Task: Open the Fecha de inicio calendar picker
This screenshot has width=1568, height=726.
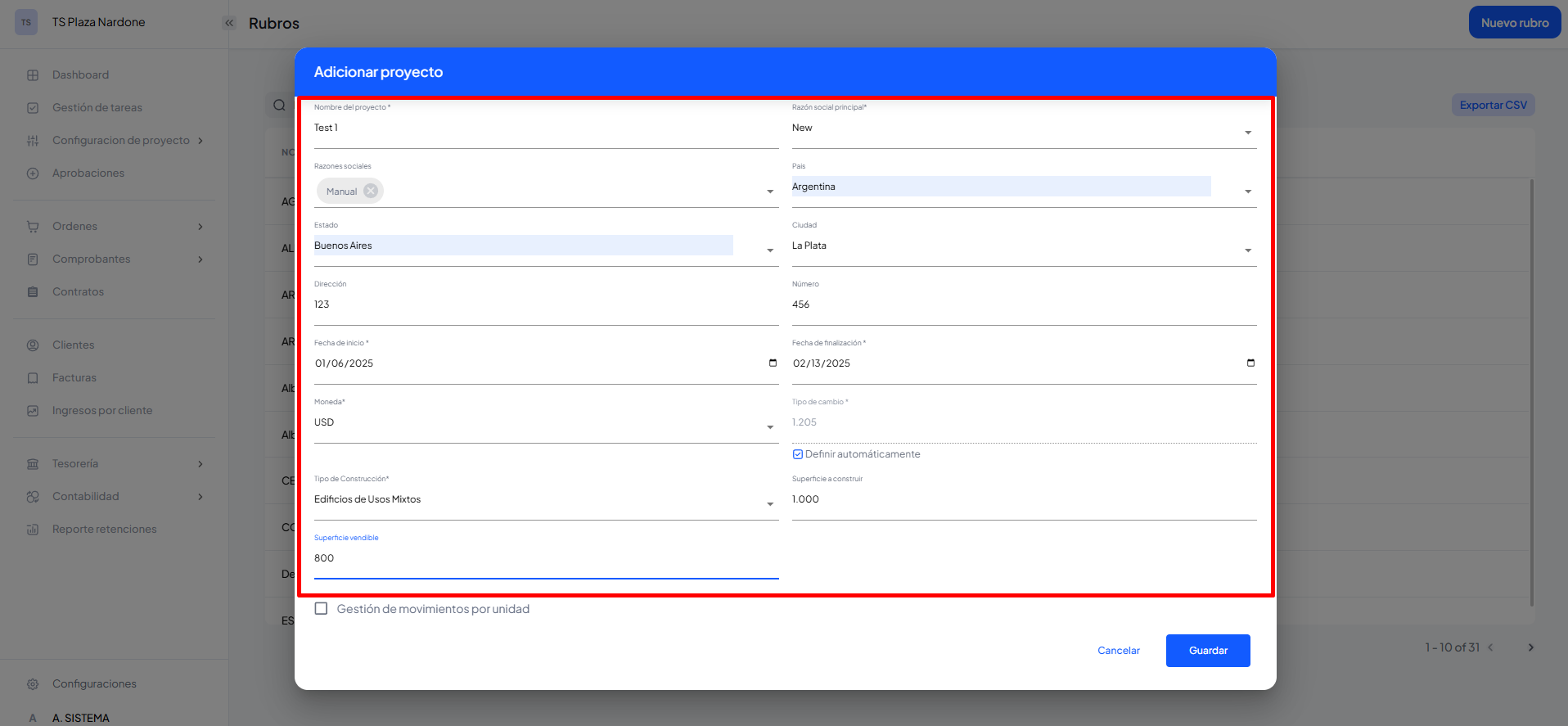Action: pyautogui.click(x=773, y=363)
